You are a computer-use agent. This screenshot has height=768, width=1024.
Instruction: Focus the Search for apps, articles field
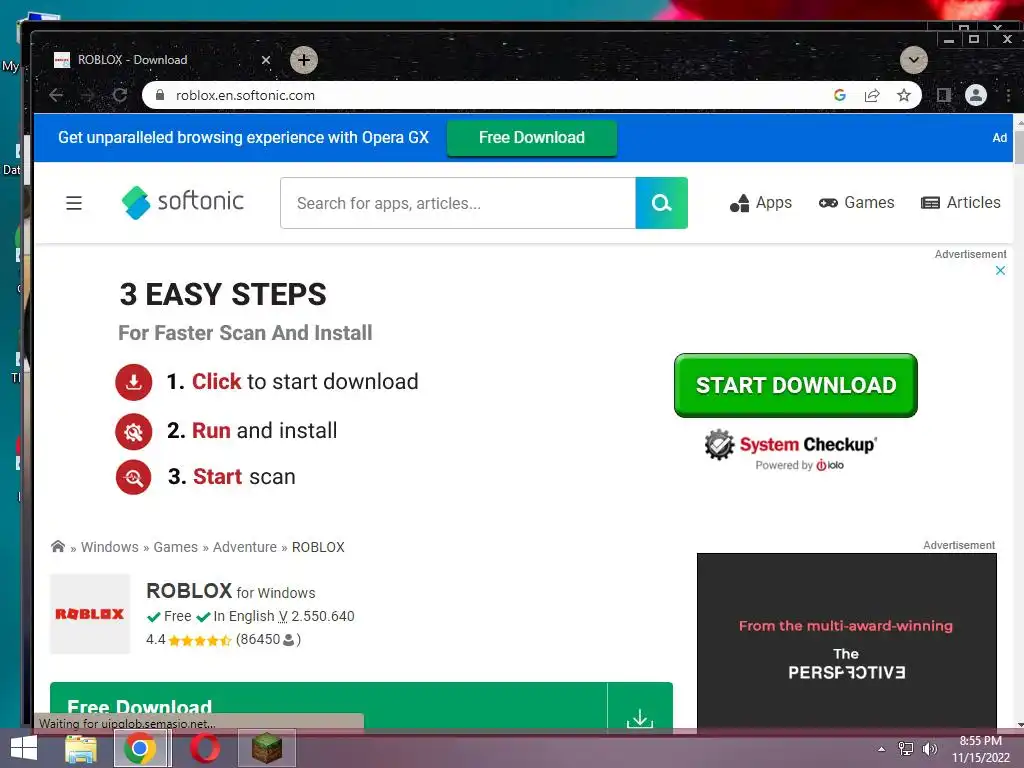[458, 203]
